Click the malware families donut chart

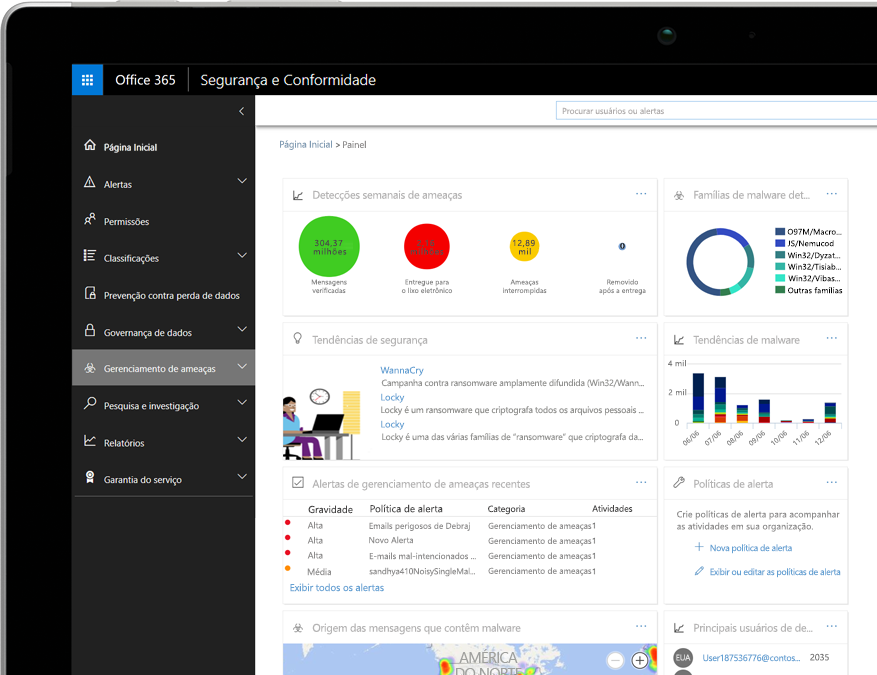720,262
